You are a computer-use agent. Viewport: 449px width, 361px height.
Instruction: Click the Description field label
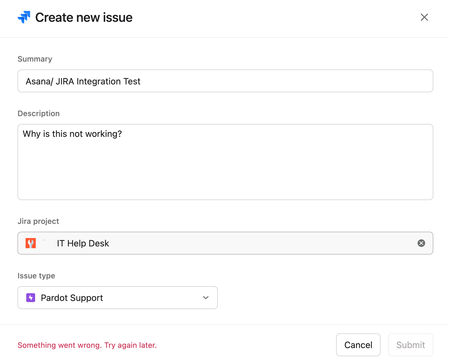point(39,114)
